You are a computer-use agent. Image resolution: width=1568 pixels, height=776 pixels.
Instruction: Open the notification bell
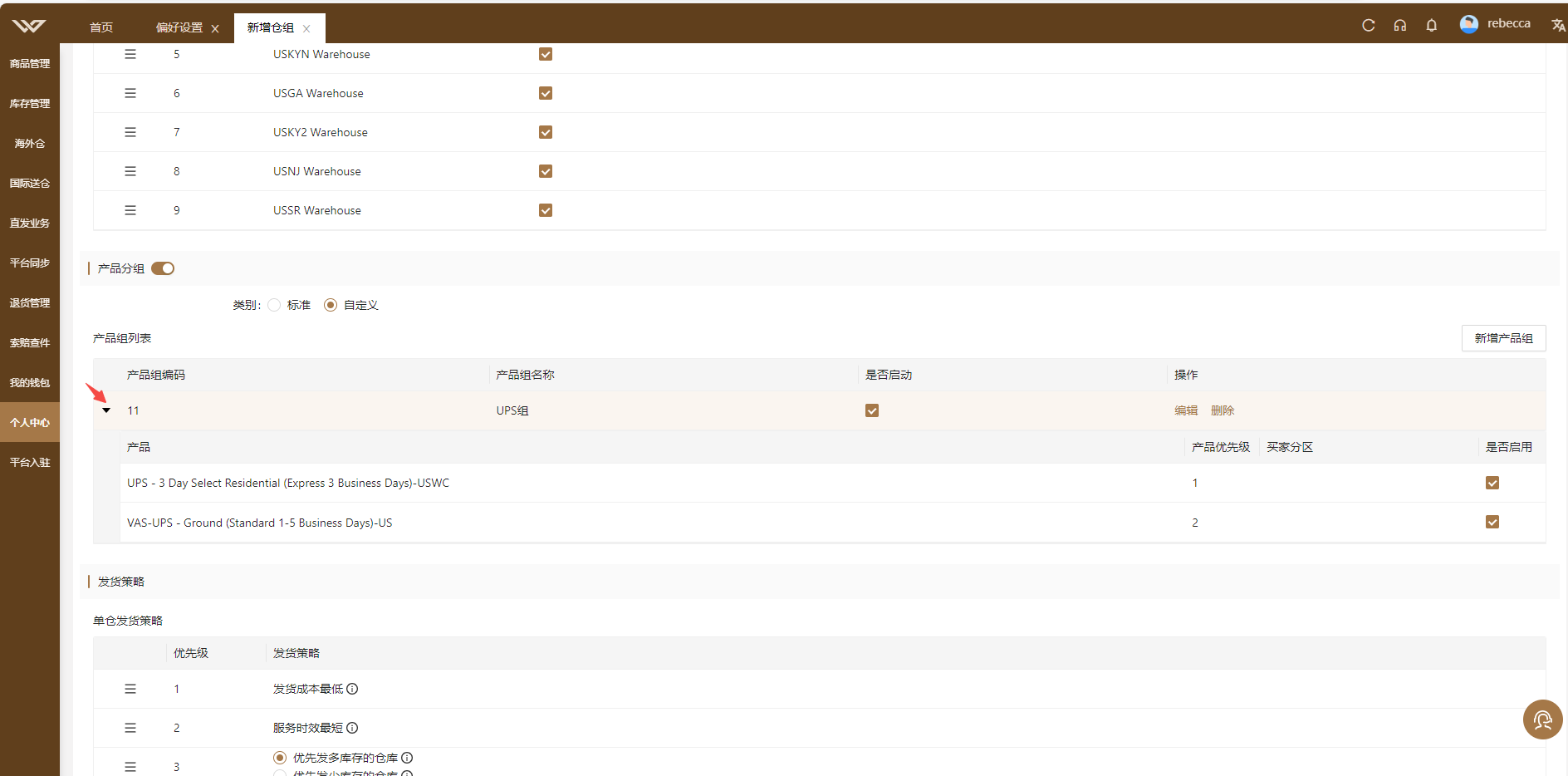1432,25
